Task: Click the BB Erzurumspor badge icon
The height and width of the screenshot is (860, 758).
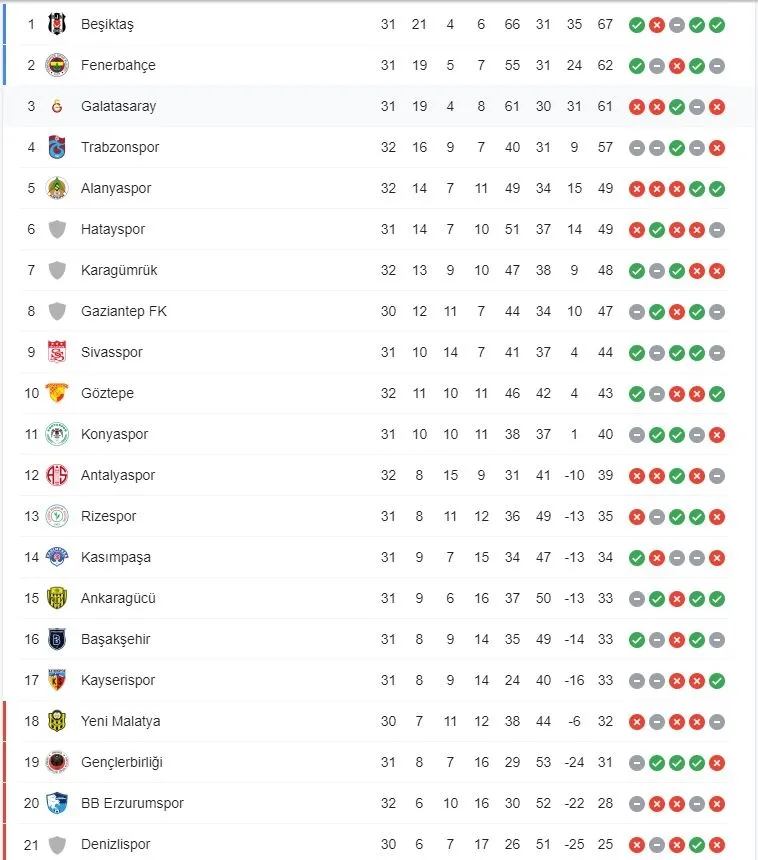Action: coord(57,803)
